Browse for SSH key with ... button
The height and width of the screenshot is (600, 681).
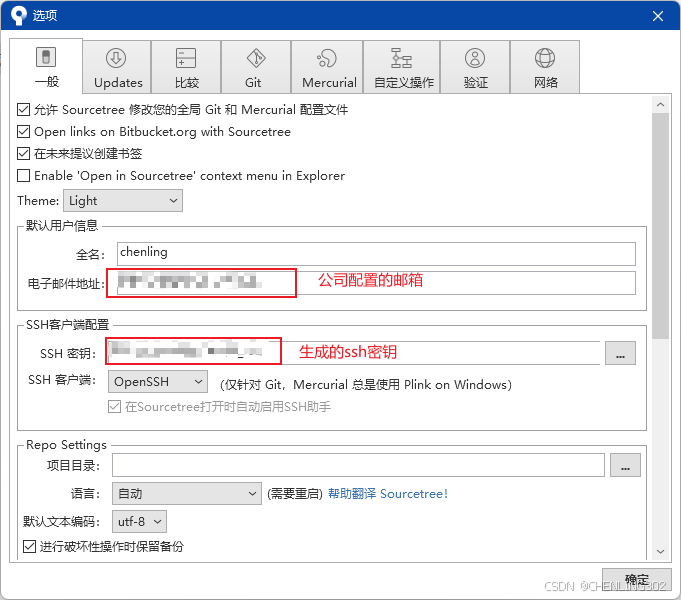(x=620, y=353)
